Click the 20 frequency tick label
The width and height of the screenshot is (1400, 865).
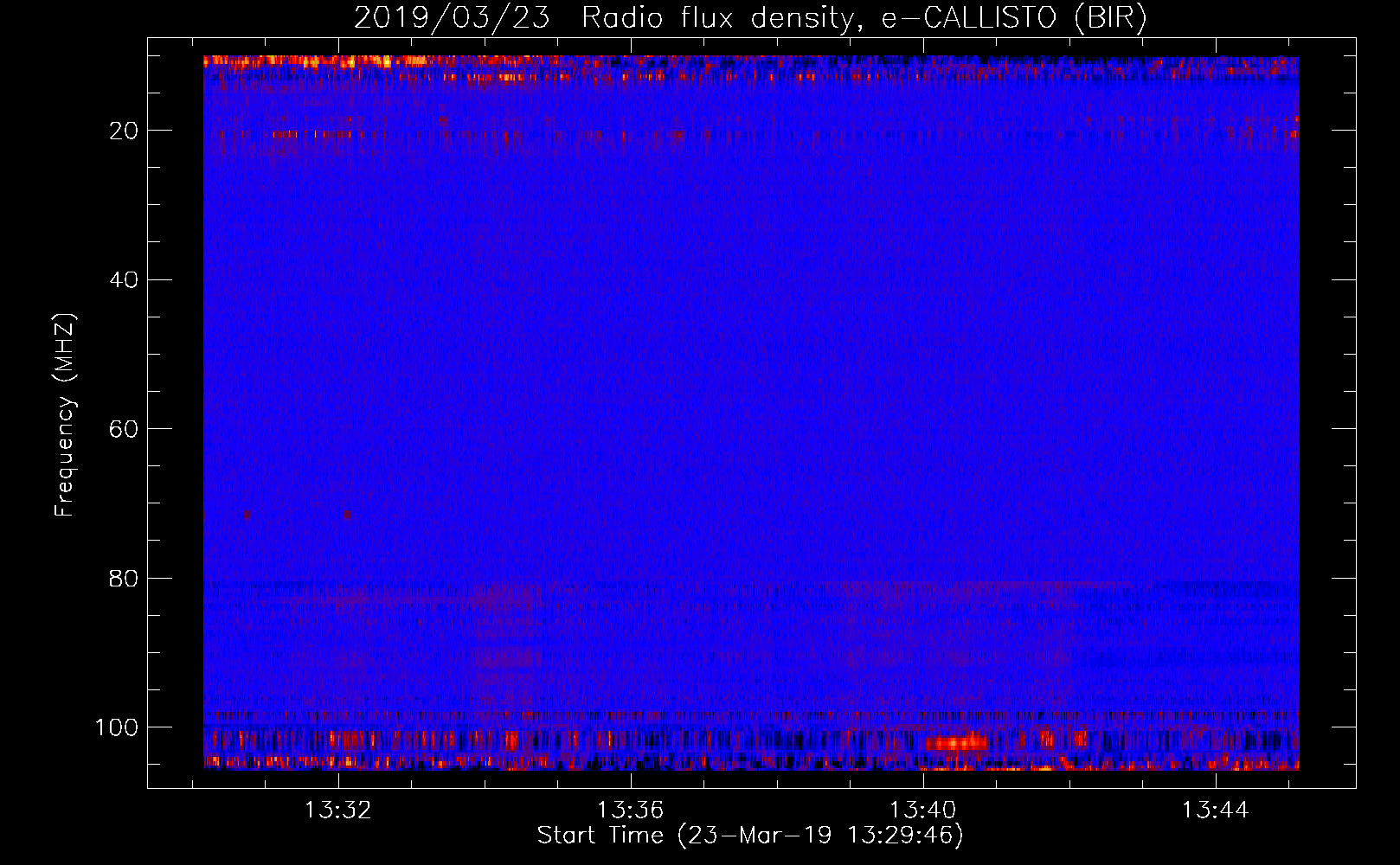tap(124, 131)
